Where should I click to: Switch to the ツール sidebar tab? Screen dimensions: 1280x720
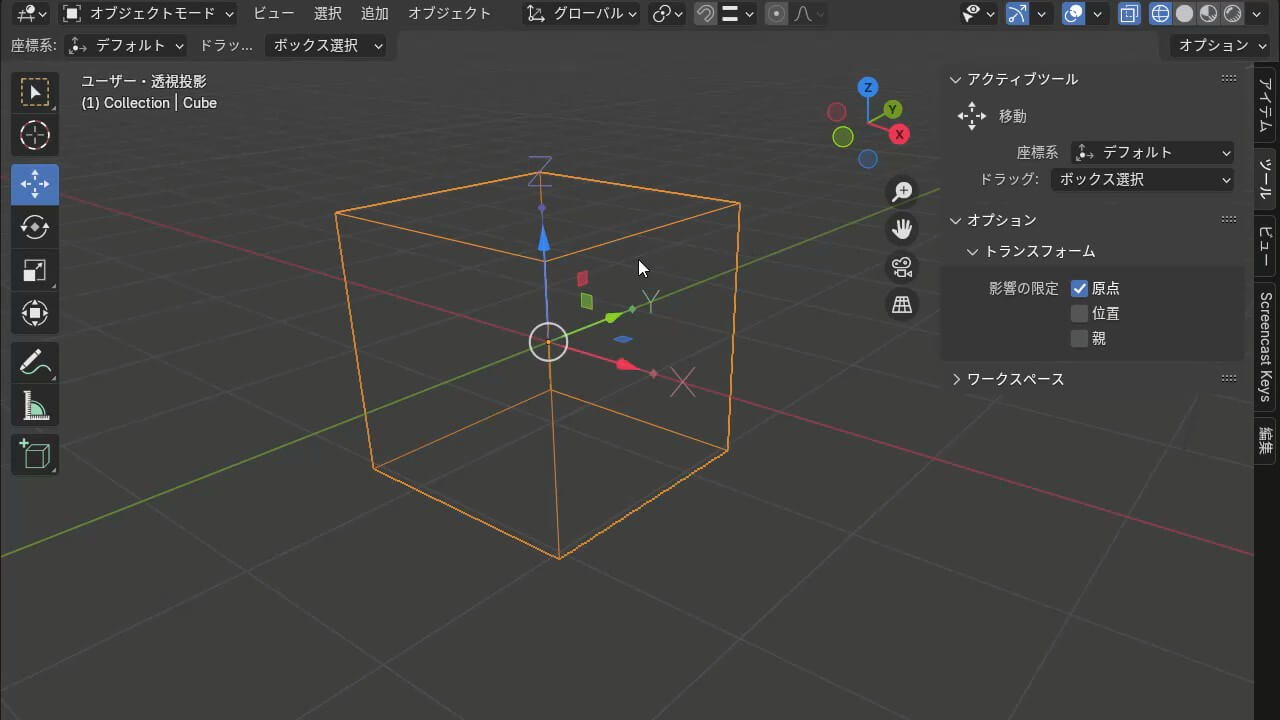1266,180
